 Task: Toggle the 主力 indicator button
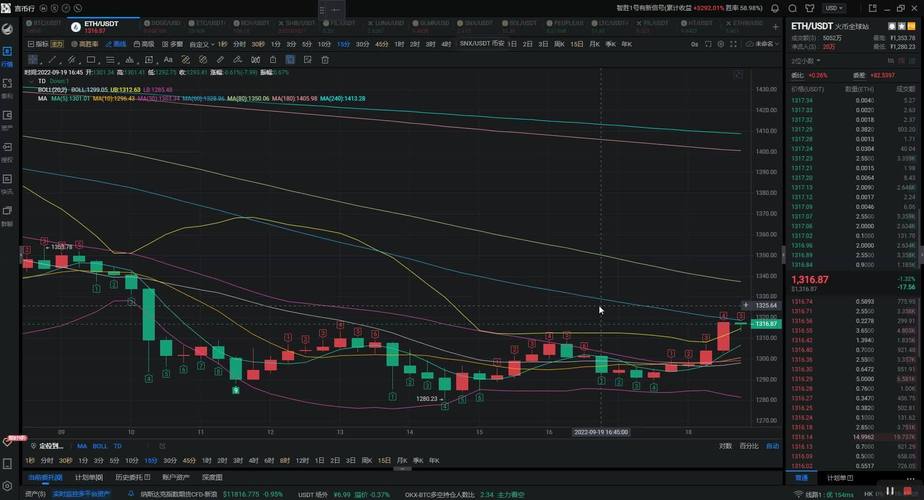tap(56, 44)
